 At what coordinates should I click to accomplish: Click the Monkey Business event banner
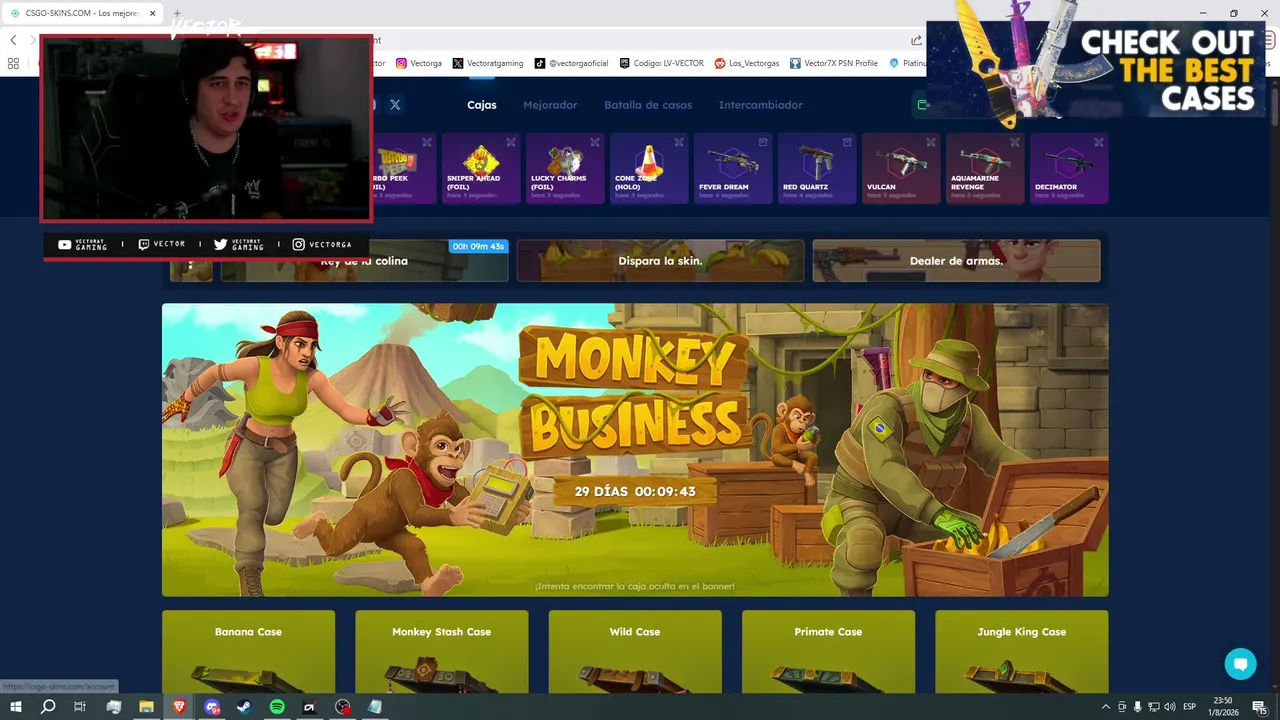(635, 450)
